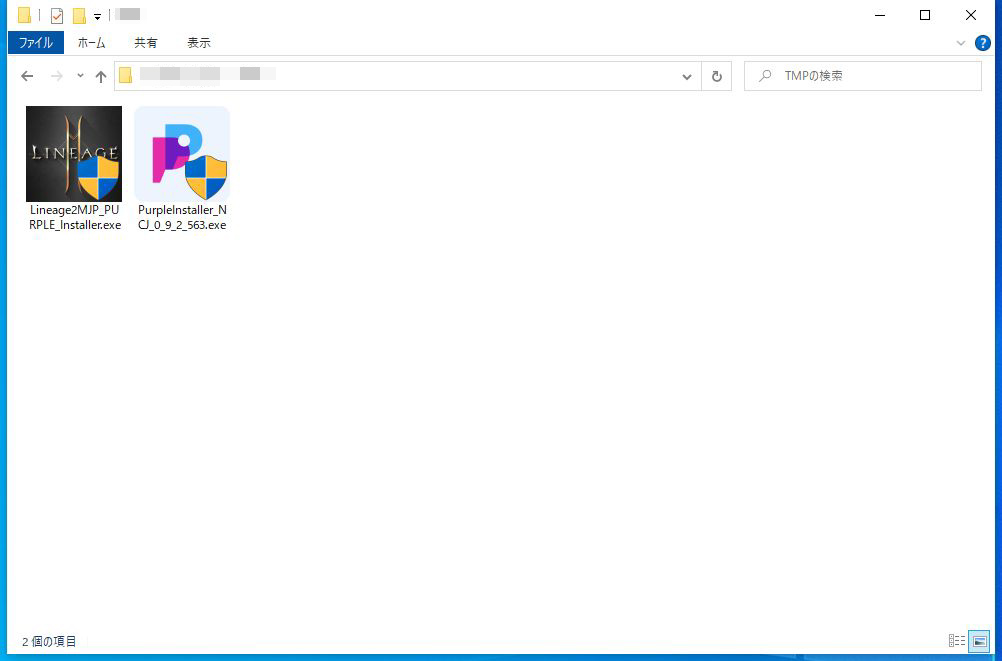Image resolution: width=1002 pixels, height=661 pixels.
Task: Go back with the back arrow
Action: tap(27, 76)
